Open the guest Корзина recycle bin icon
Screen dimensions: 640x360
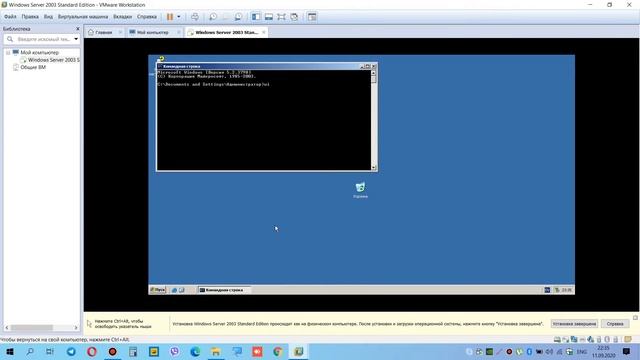(x=360, y=190)
